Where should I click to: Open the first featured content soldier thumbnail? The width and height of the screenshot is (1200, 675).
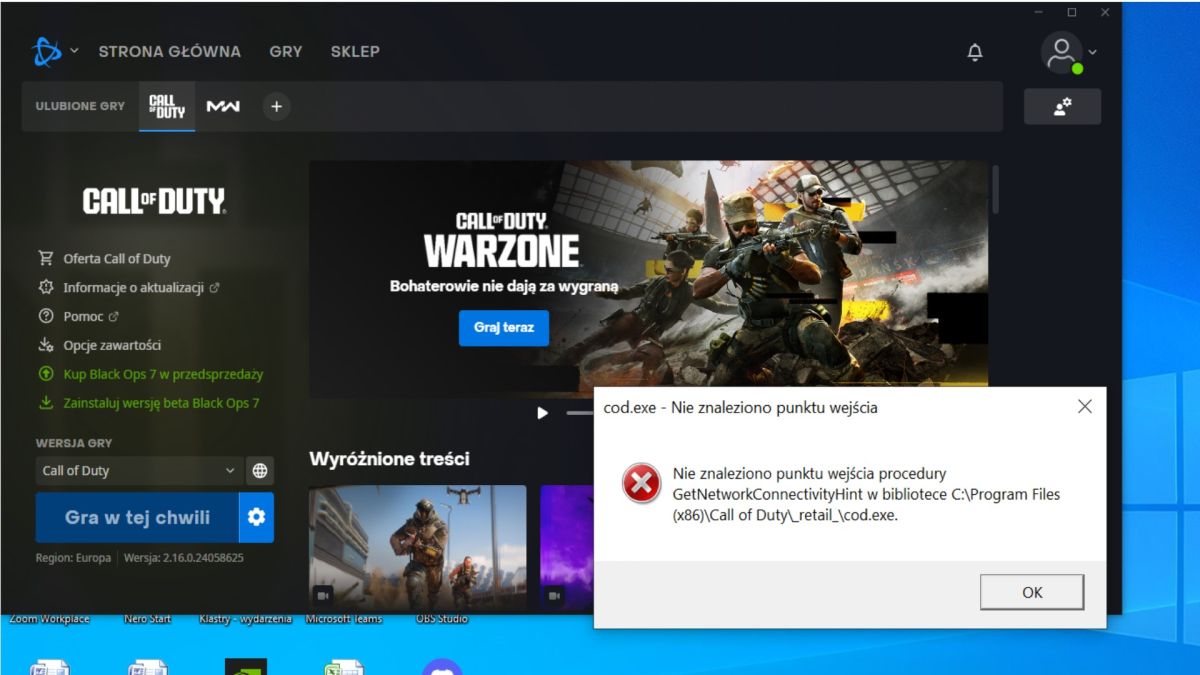[418, 548]
